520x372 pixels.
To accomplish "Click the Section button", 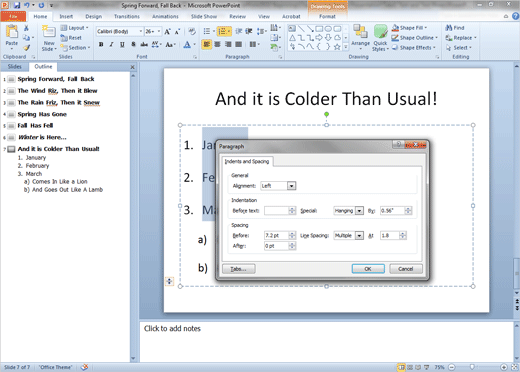I will pos(75,48).
